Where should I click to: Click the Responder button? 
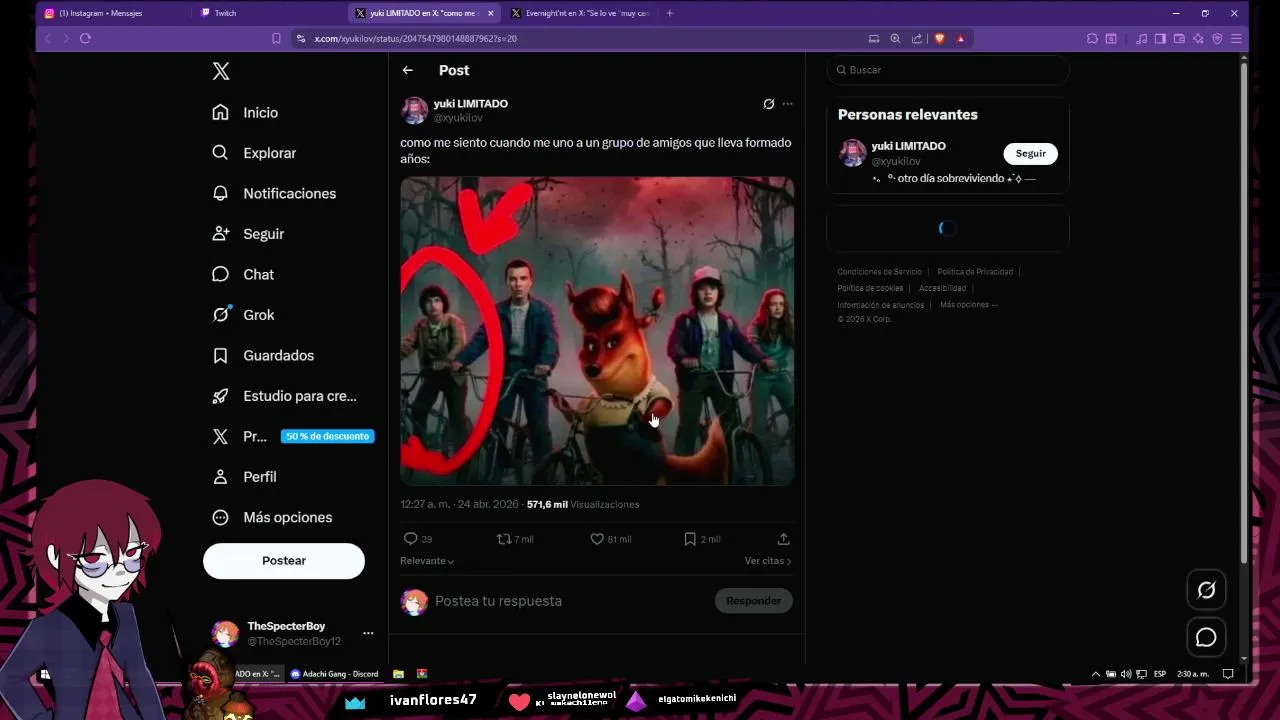click(x=753, y=601)
